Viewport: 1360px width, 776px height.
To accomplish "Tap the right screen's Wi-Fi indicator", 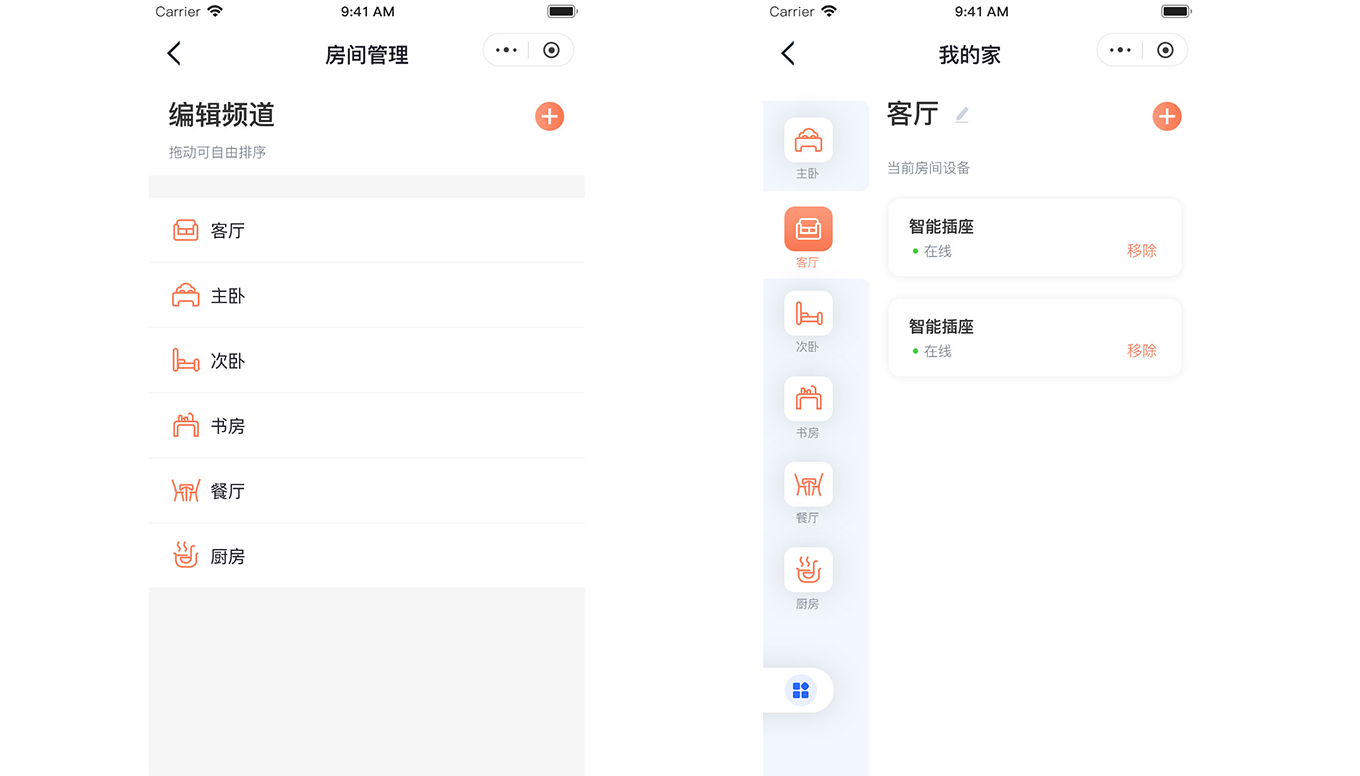I will [x=829, y=12].
